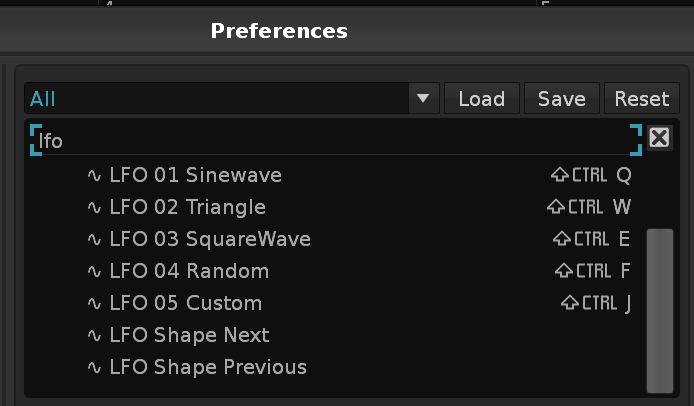694x406 pixels.
Task: Click the Shift Ctrl J shortcut for Custom
Action: (596, 303)
